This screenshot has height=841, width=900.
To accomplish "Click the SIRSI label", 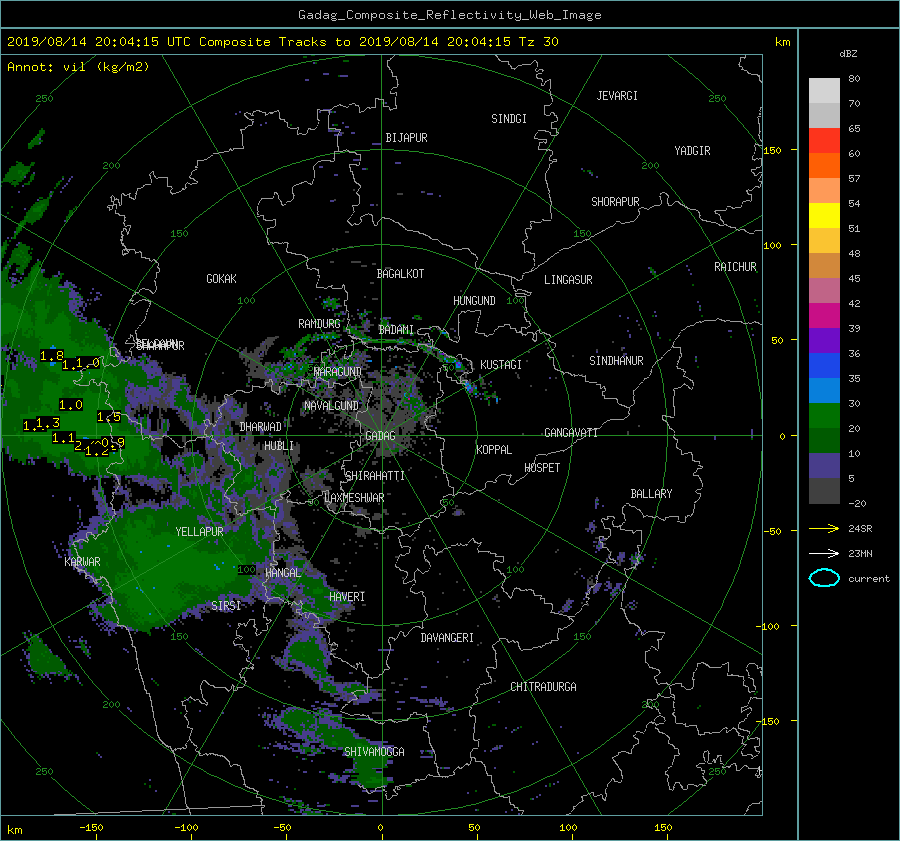I will pyautogui.click(x=226, y=606).
